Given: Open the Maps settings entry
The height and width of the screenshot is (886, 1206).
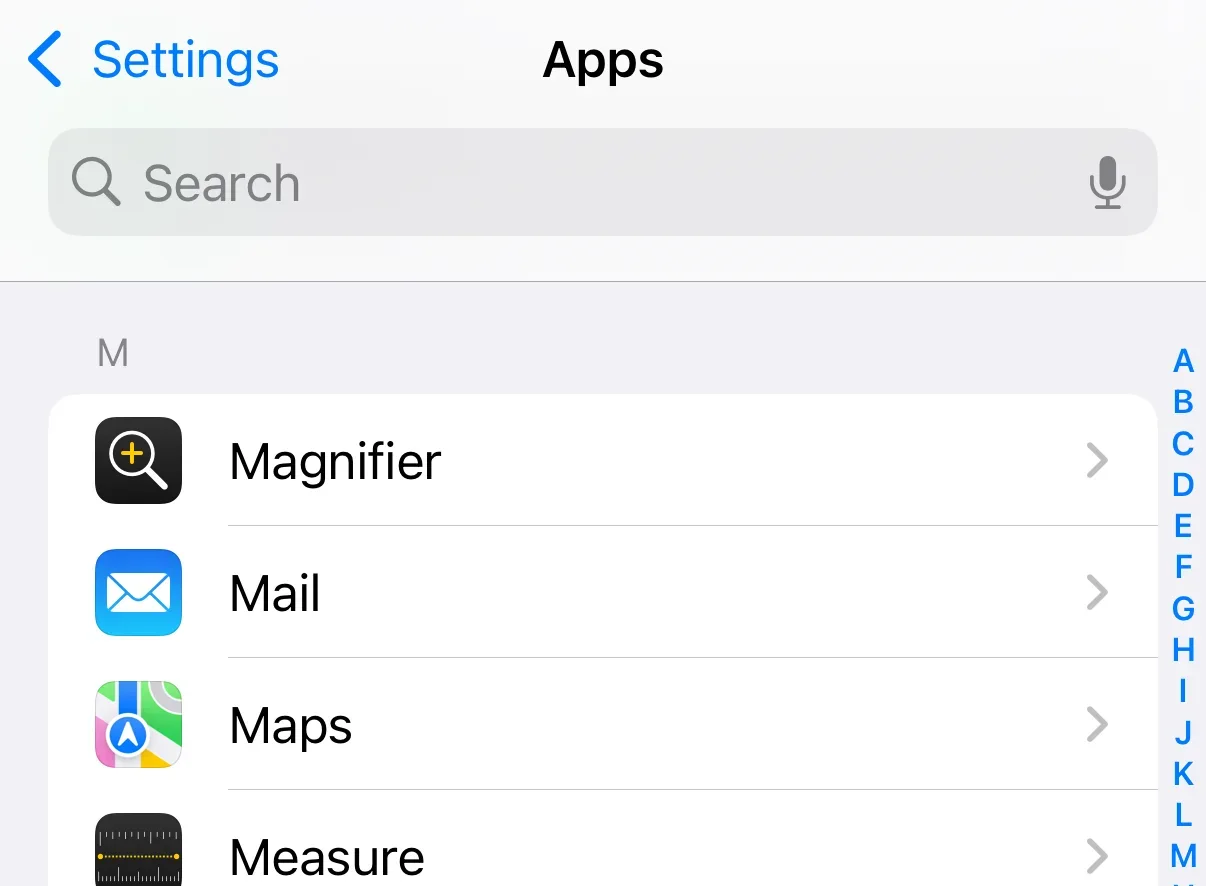Looking at the screenshot, I should tap(600, 725).
